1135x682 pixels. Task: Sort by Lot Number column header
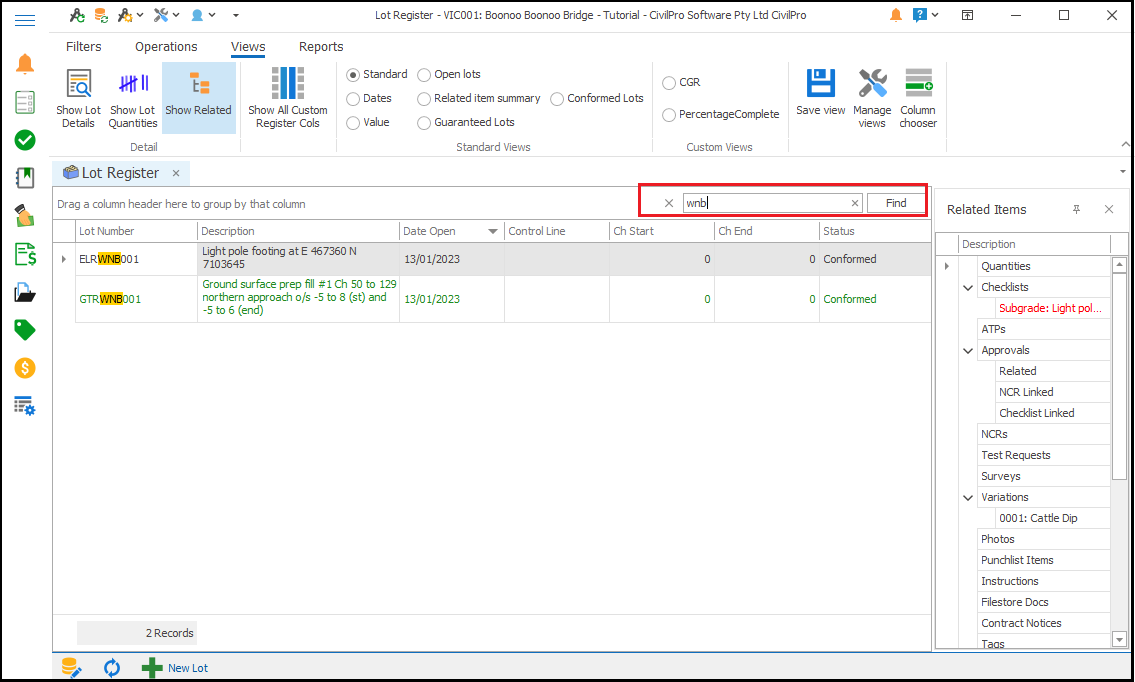tap(136, 231)
